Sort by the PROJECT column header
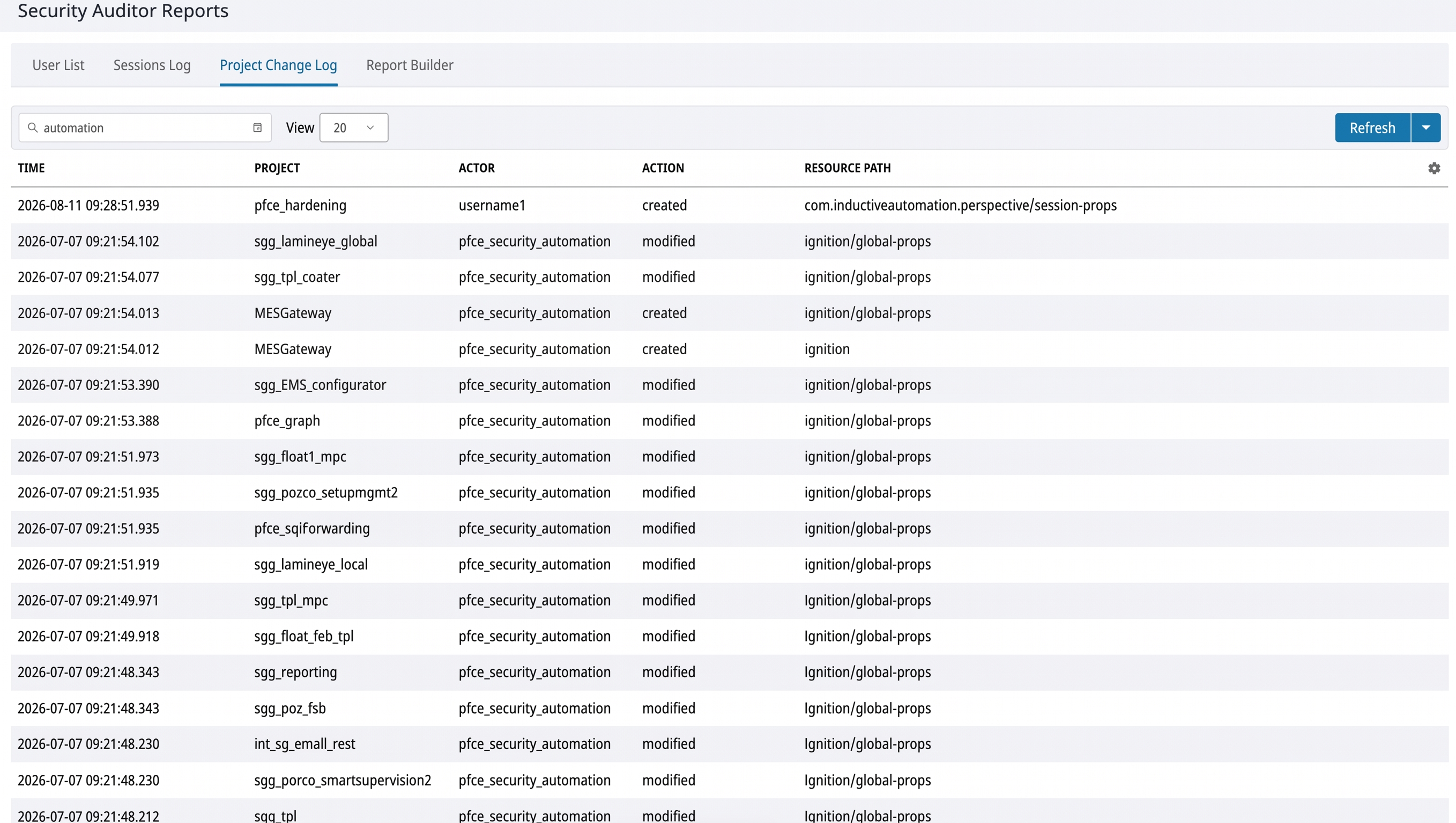The image size is (1456, 823). tap(277, 168)
